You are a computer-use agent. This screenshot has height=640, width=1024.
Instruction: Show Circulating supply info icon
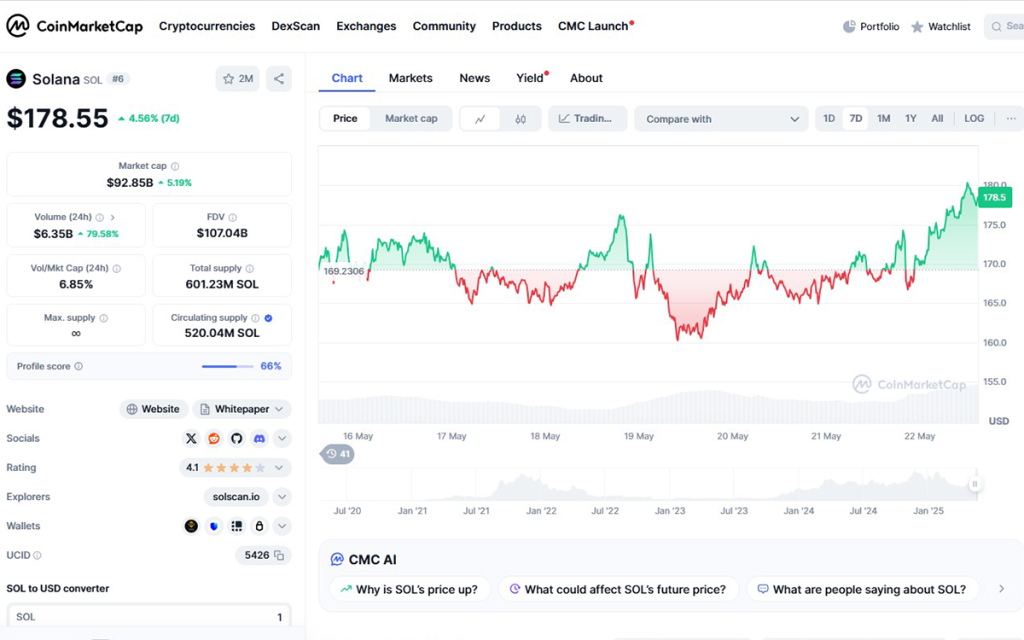[x=255, y=318]
